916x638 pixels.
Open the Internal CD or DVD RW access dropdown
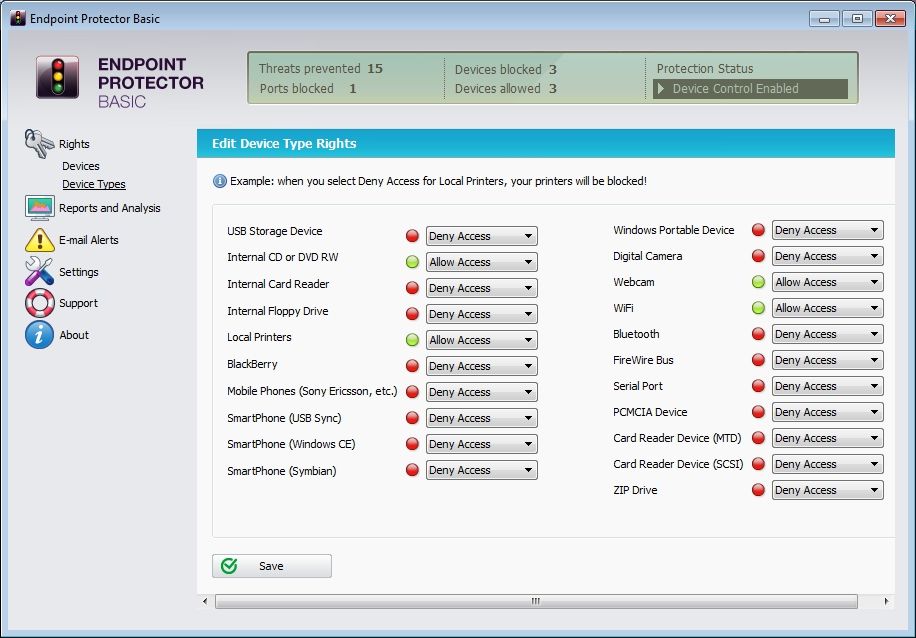tap(481, 262)
